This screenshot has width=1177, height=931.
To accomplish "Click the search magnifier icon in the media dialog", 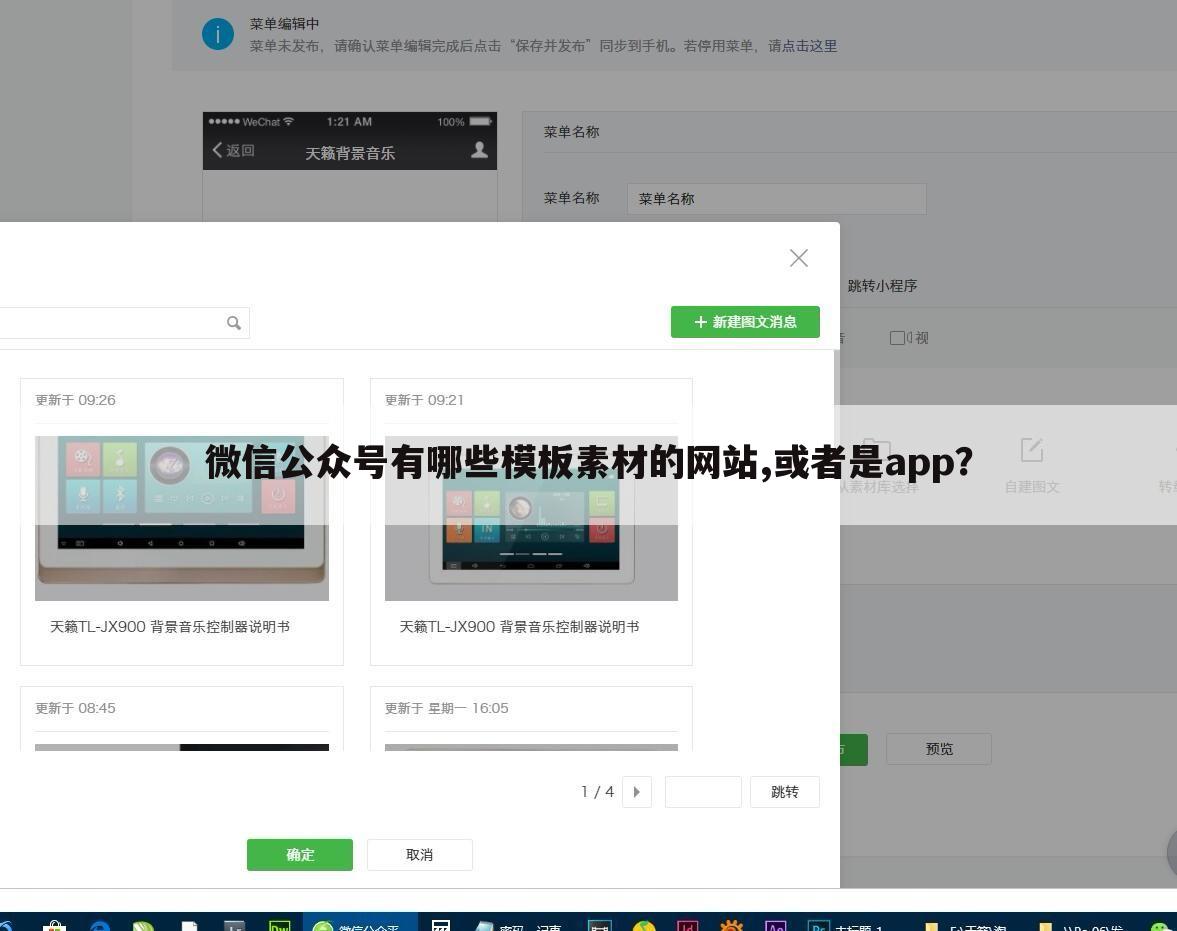I will [x=234, y=322].
